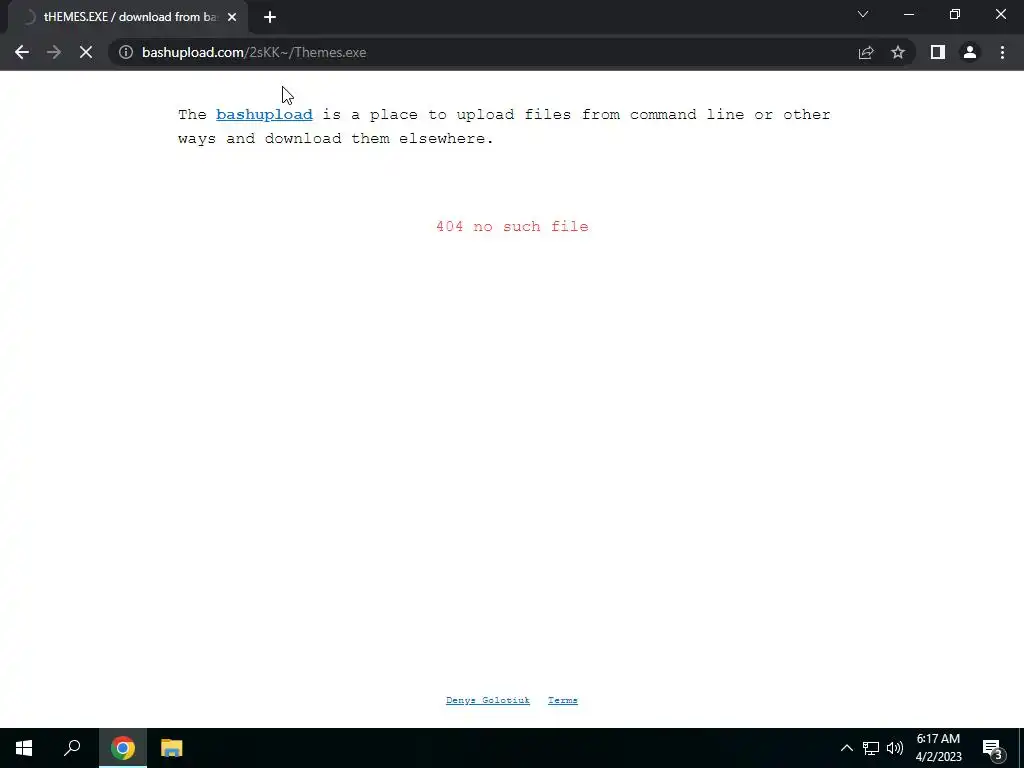Open the Chrome profile menu
Viewport: 1024px width, 768px height.
[x=970, y=52]
